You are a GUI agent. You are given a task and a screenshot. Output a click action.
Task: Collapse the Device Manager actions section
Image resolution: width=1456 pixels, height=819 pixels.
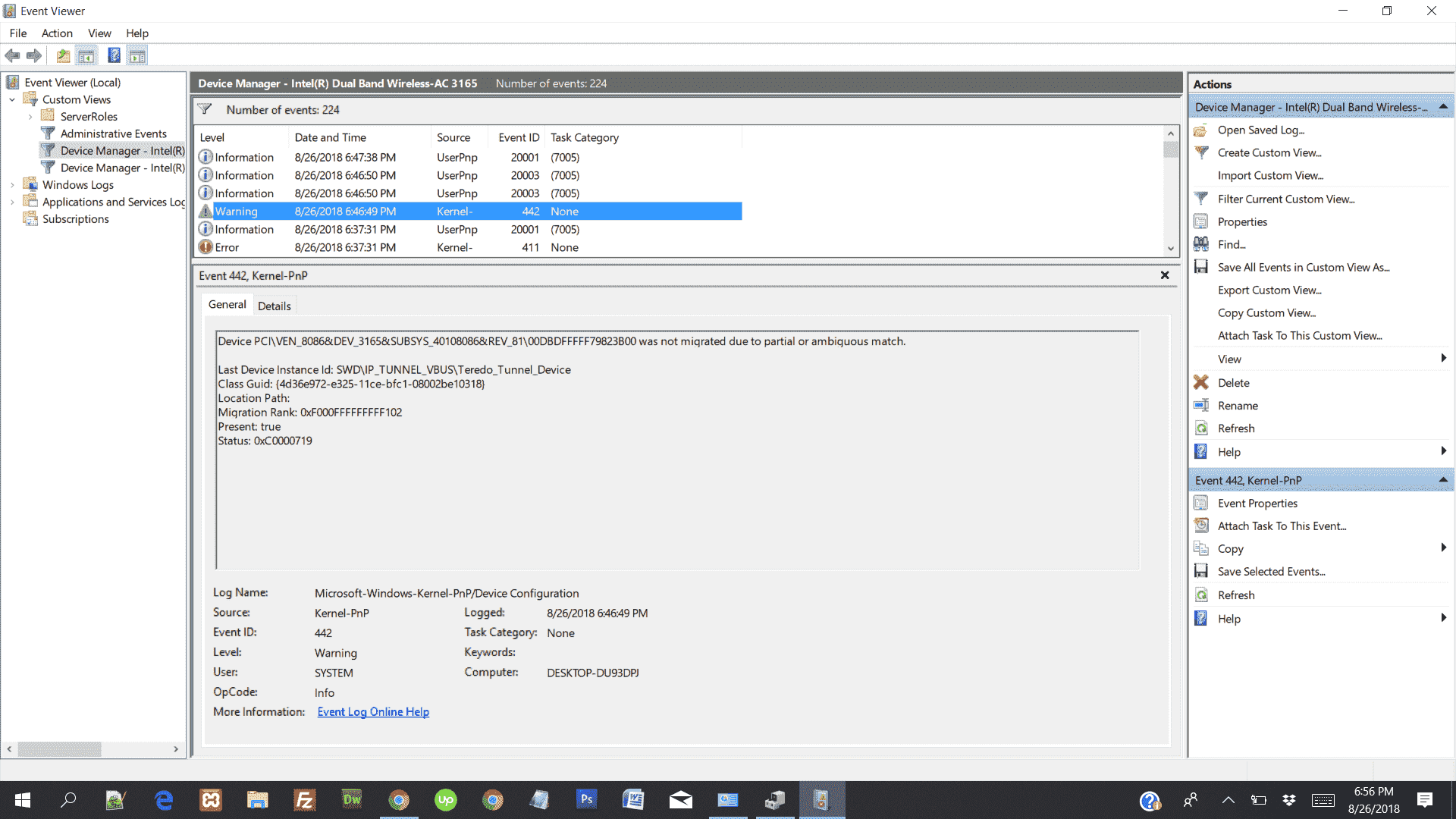pyautogui.click(x=1443, y=107)
